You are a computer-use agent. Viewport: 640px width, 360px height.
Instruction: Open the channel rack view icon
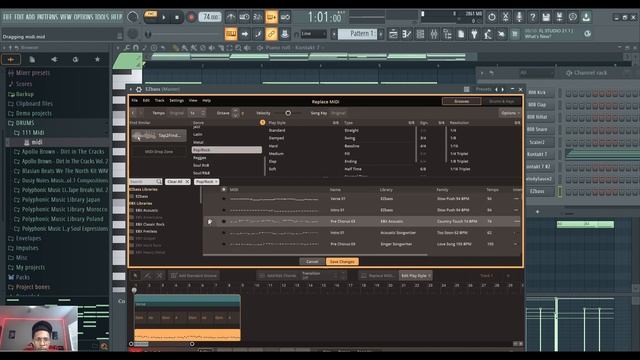pyautogui.click(x=420, y=34)
